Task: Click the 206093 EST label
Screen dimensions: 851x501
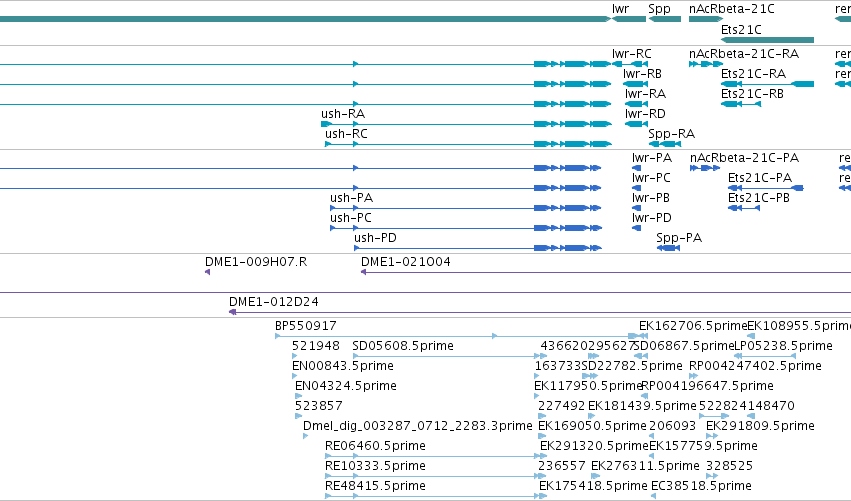Action: (672, 426)
